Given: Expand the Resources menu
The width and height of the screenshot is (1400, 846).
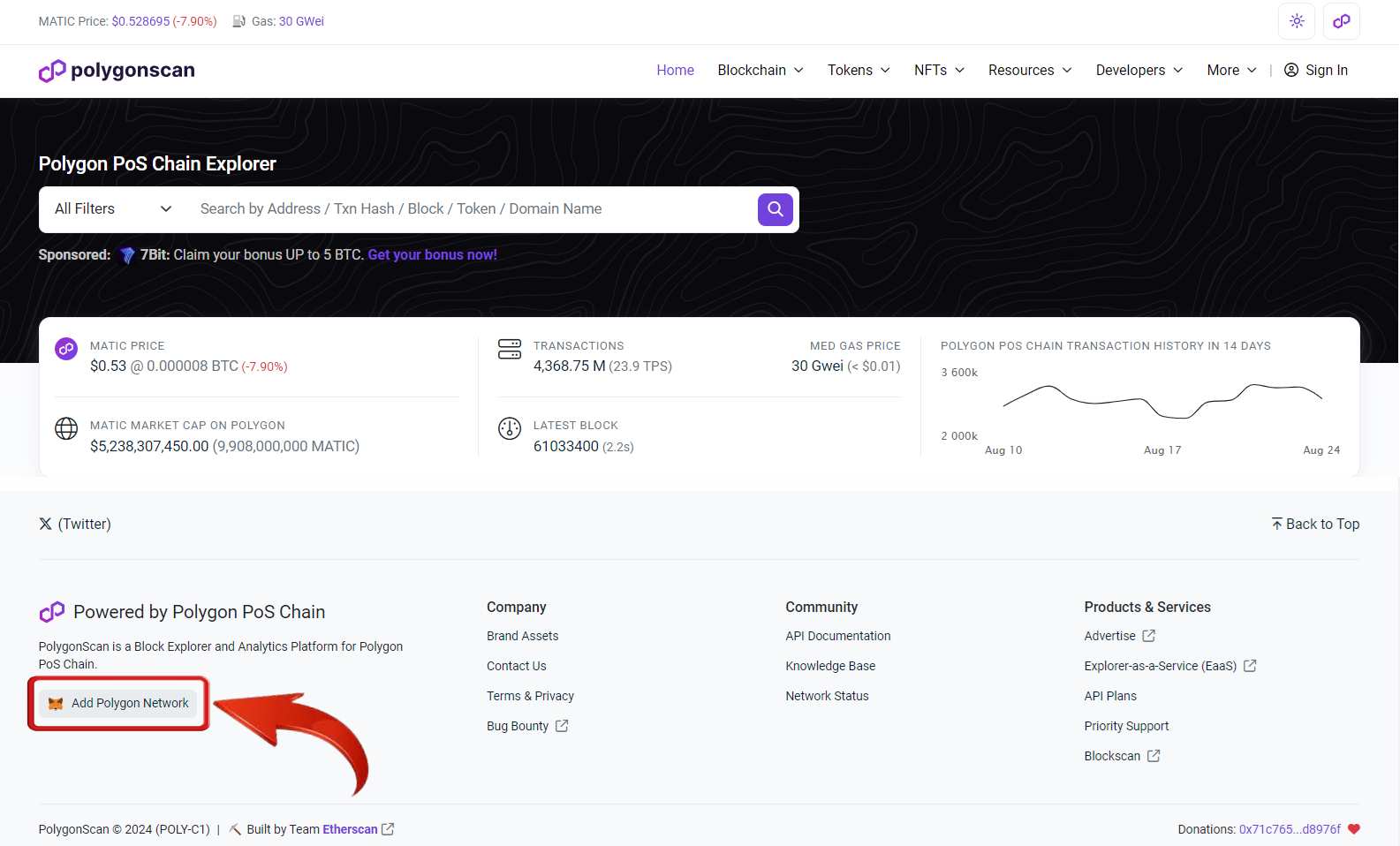Looking at the screenshot, I should click(1030, 71).
